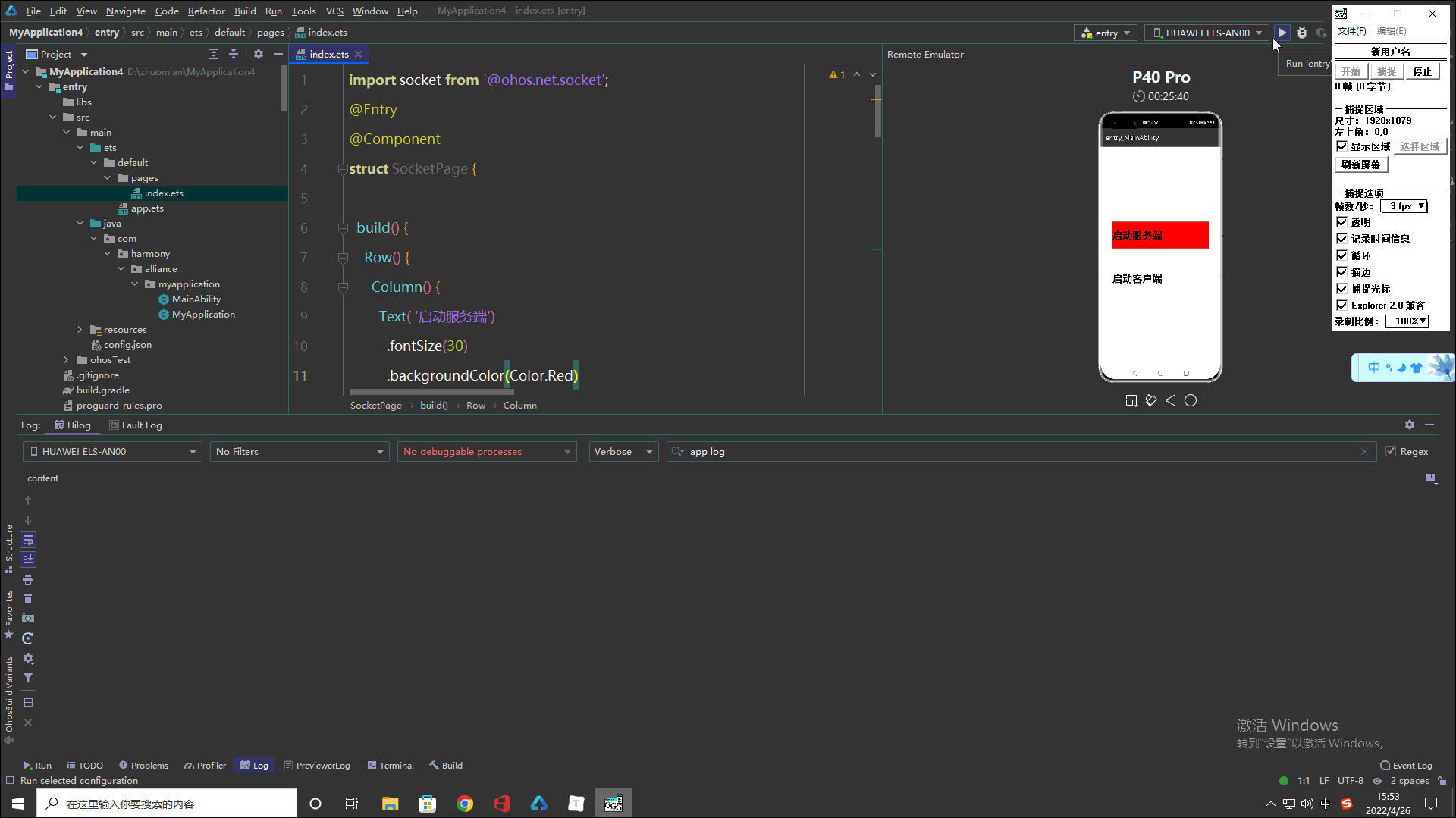Open Chrome from the Windows taskbar

point(465,804)
